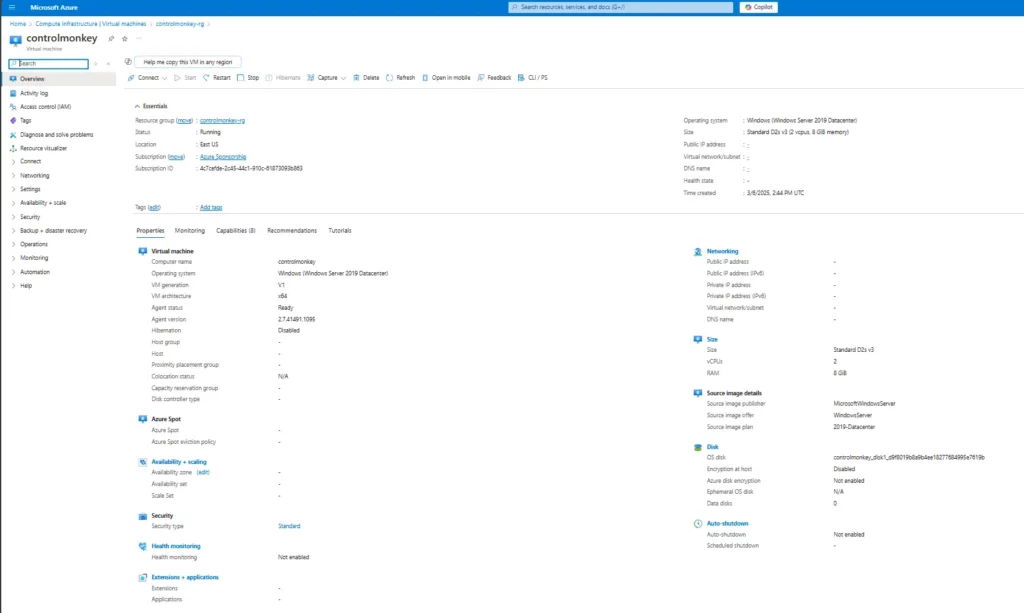The height and width of the screenshot is (613, 1024).
Task: Collapse the sidebar menu with double chevron
Action: pyautogui.click(x=108, y=64)
